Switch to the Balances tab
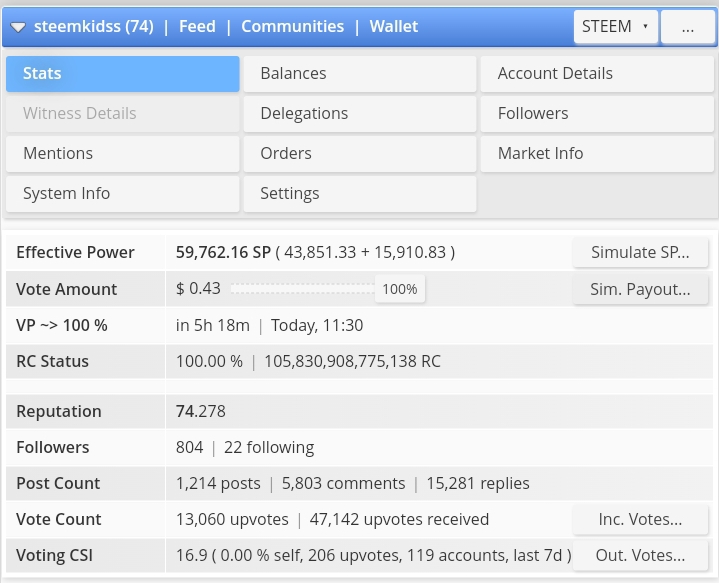This screenshot has height=583, width=719. click(x=359, y=74)
